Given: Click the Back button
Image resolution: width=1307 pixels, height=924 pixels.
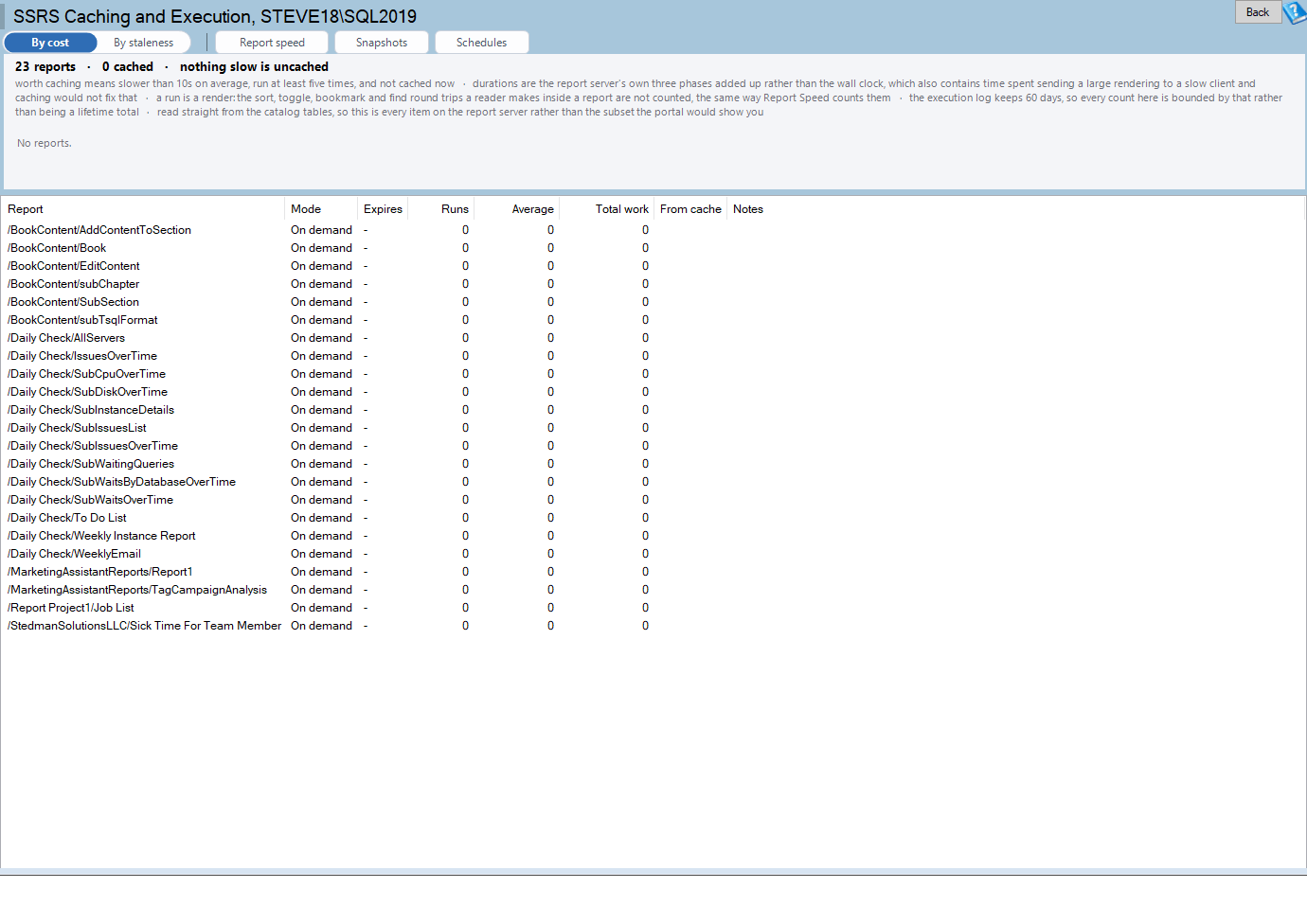Looking at the screenshot, I should point(1258,12).
